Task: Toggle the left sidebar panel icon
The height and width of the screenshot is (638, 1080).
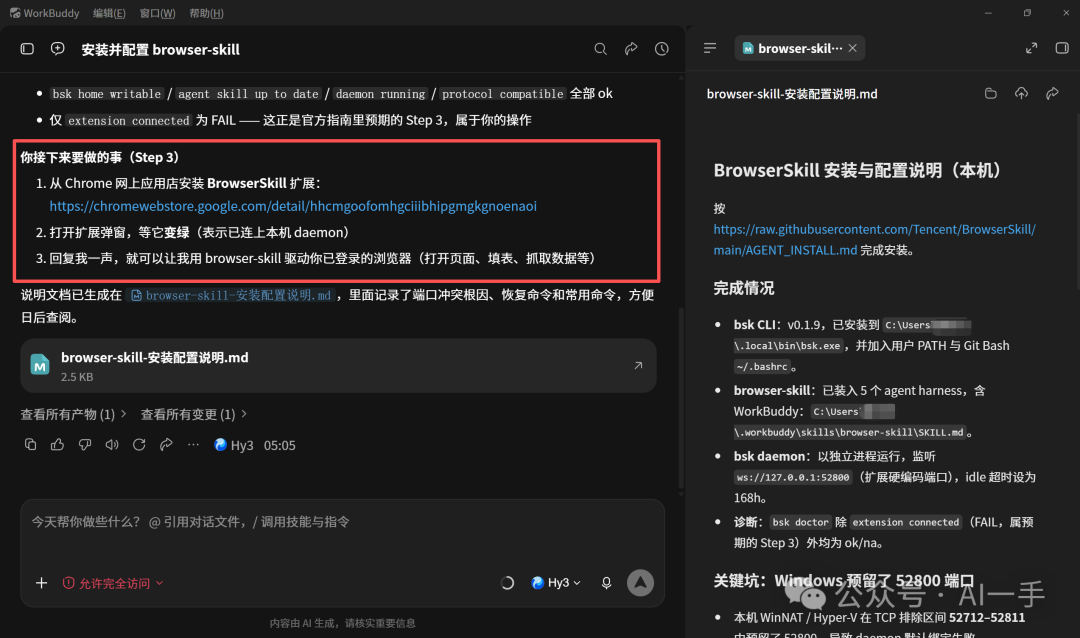Action: point(27,49)
